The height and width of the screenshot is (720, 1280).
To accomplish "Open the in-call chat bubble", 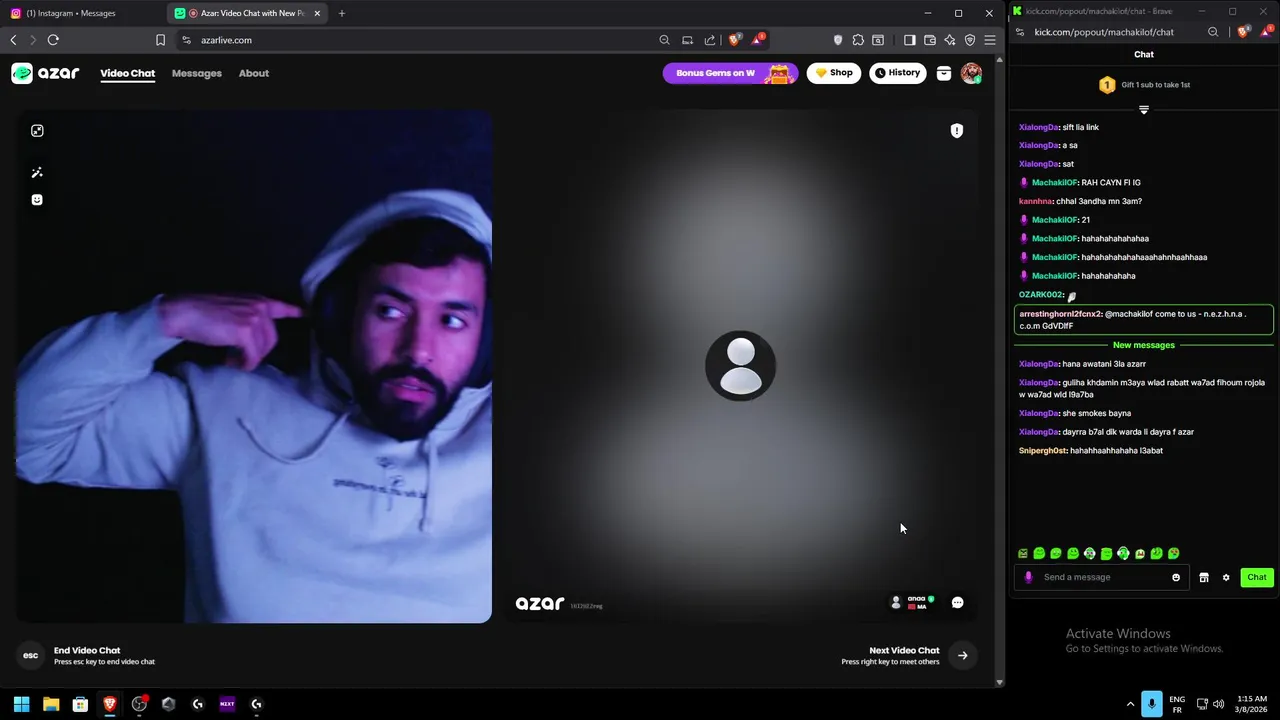I will coord(957,602).
